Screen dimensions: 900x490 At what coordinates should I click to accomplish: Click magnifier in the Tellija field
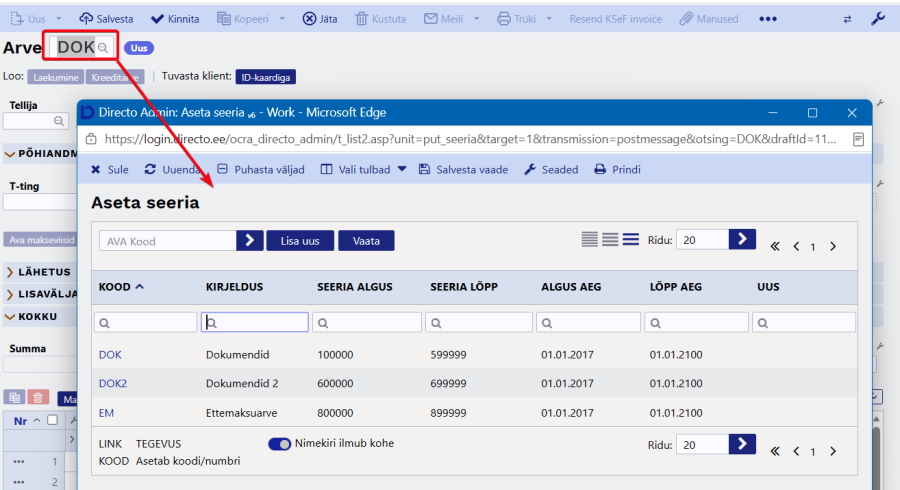tap(59, 121)
